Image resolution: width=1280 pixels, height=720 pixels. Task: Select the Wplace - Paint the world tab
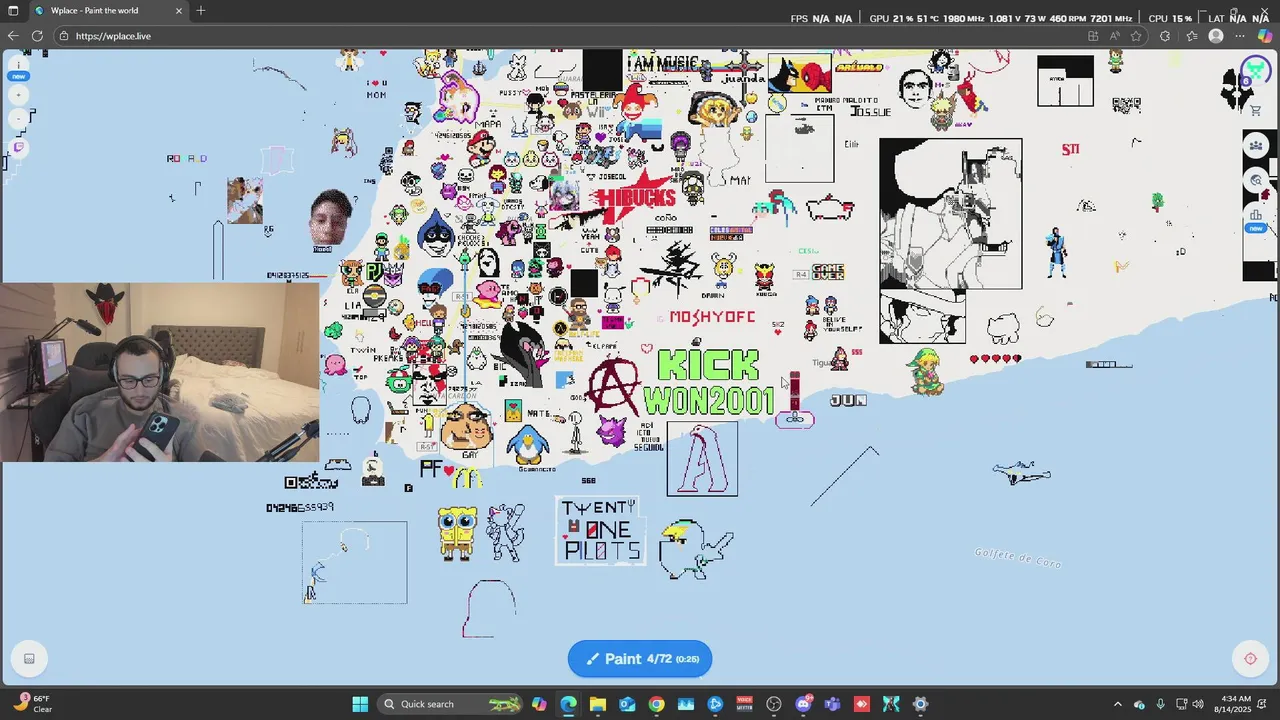(108, 11)
